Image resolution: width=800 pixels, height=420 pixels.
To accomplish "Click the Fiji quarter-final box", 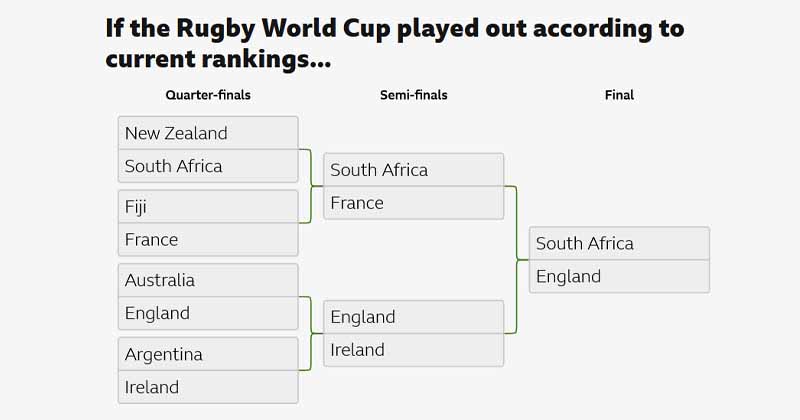I will click(207, 207).
